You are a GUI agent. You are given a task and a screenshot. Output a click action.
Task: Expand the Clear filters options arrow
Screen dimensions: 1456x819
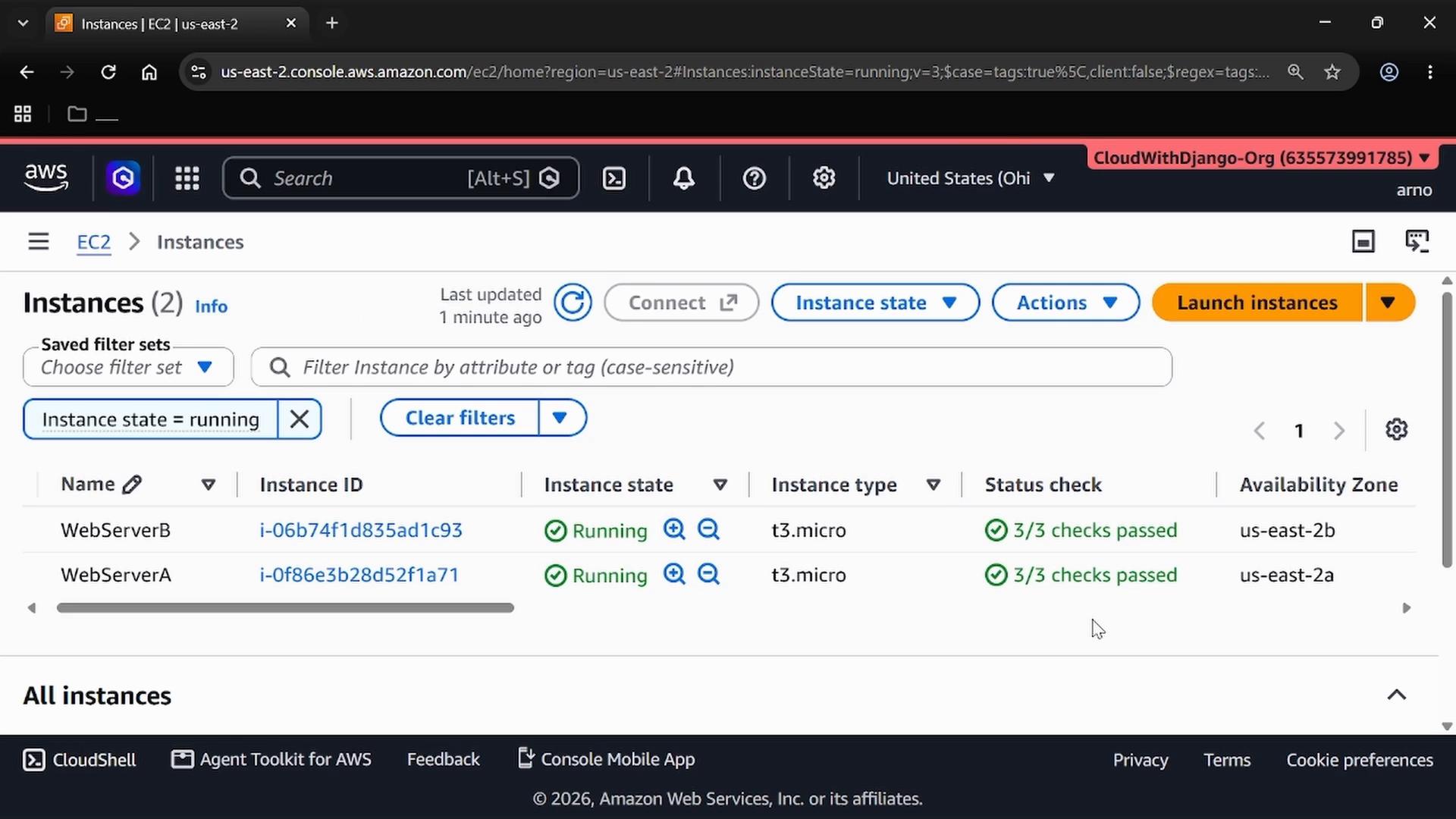pyautogui.click(x=561, y=418)
